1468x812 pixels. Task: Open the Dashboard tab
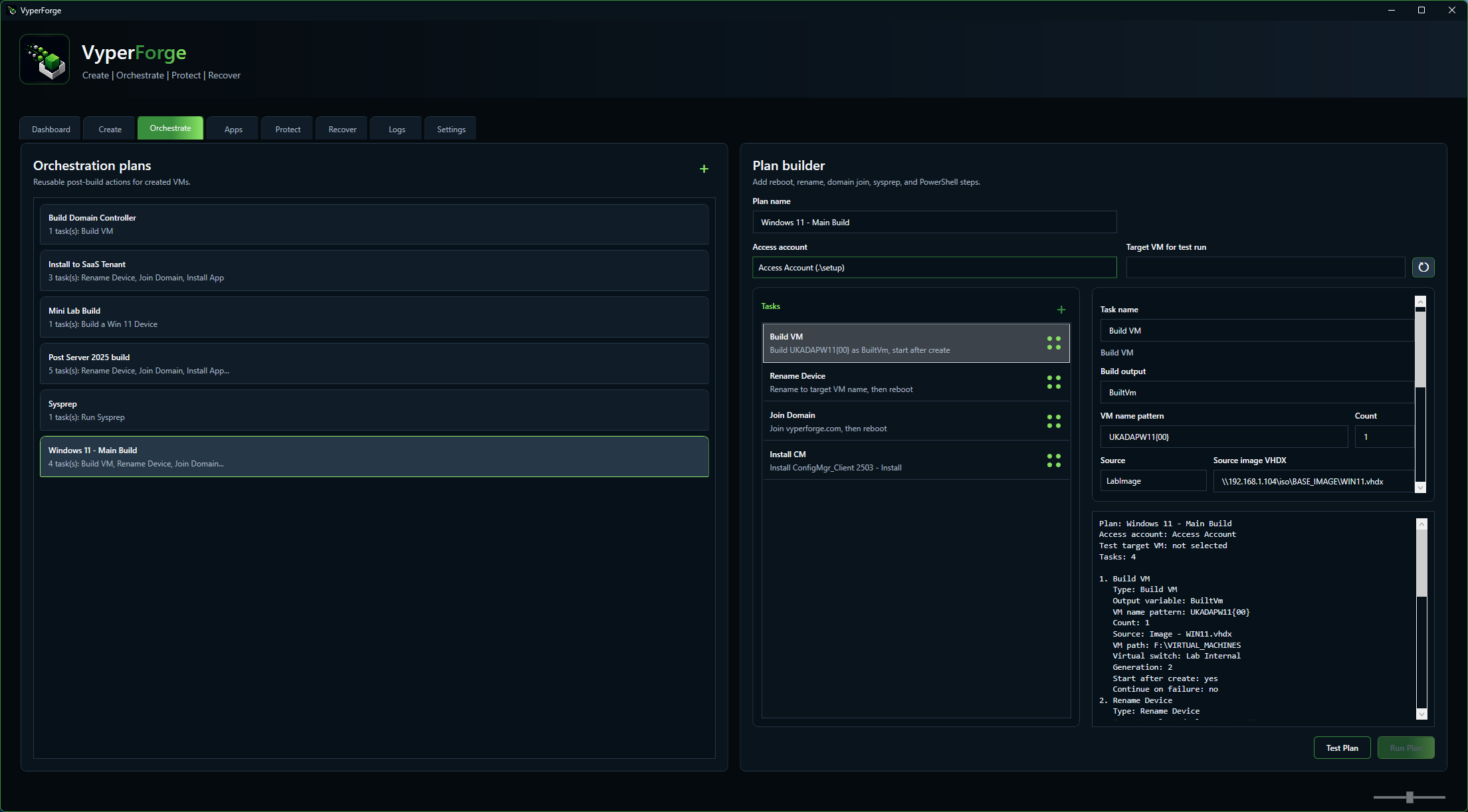[x=51, y=129]
